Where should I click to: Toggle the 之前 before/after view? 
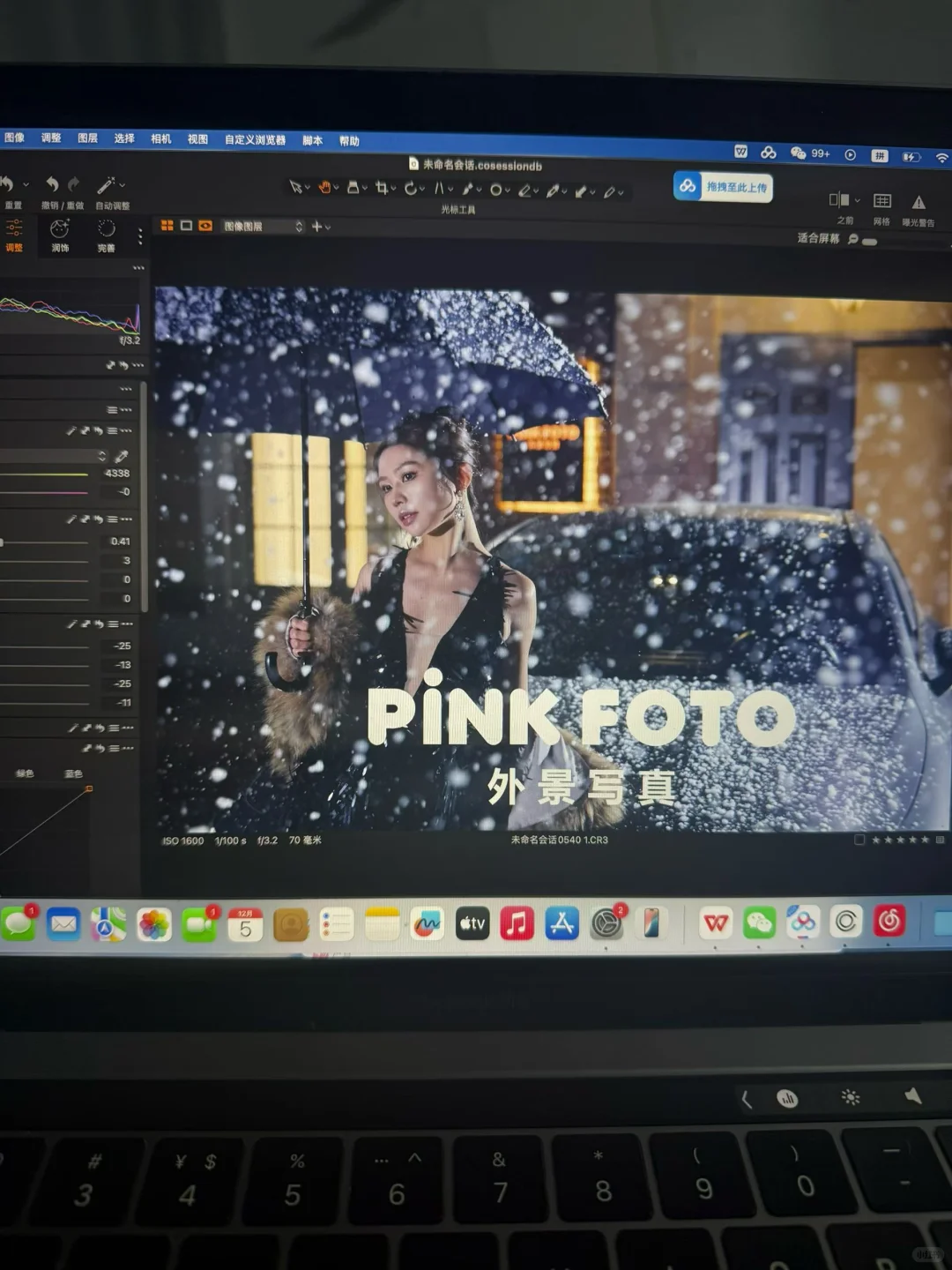coord(839,200)
